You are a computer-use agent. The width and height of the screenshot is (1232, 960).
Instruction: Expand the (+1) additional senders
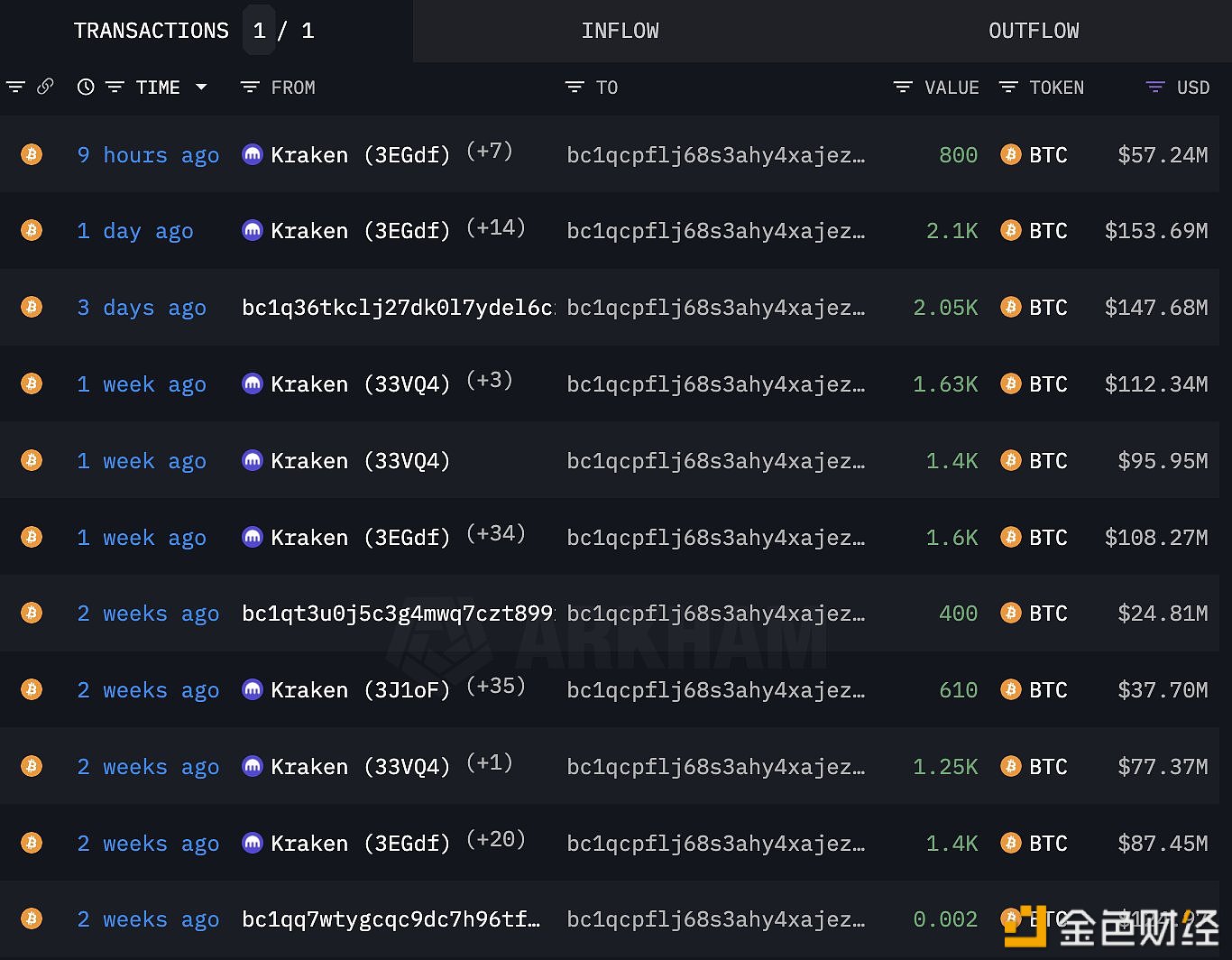pos(490,762)
